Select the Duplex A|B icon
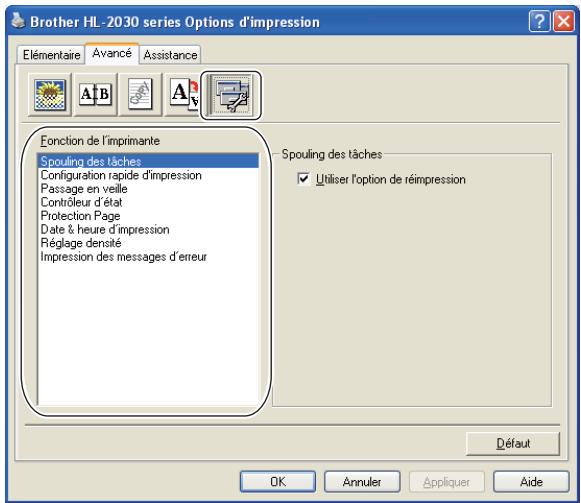The height and width of the screenshot is (503, 581). coord(96,95)
